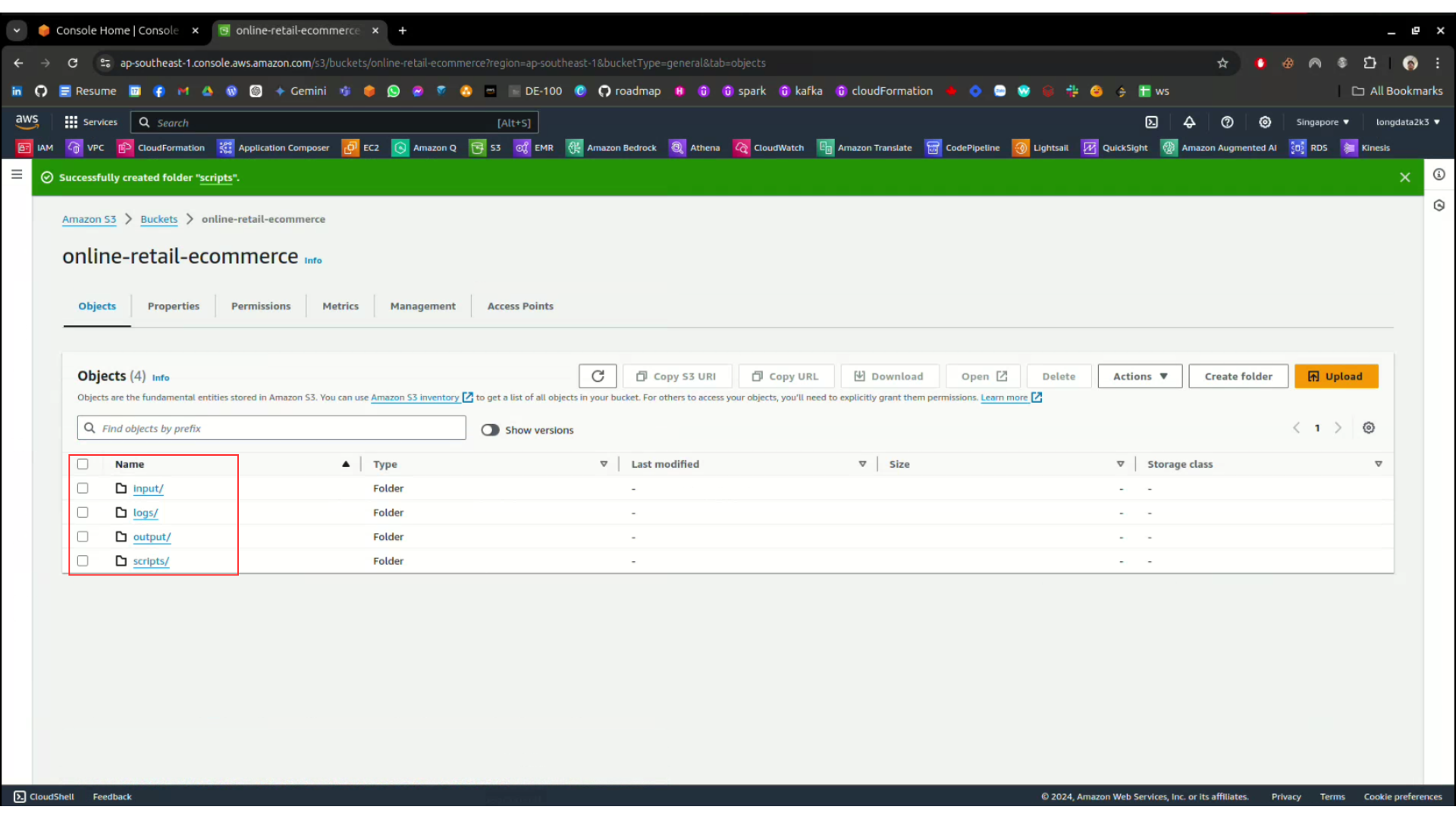Select the input/ folder checkbox

click(x=83, y=488)
